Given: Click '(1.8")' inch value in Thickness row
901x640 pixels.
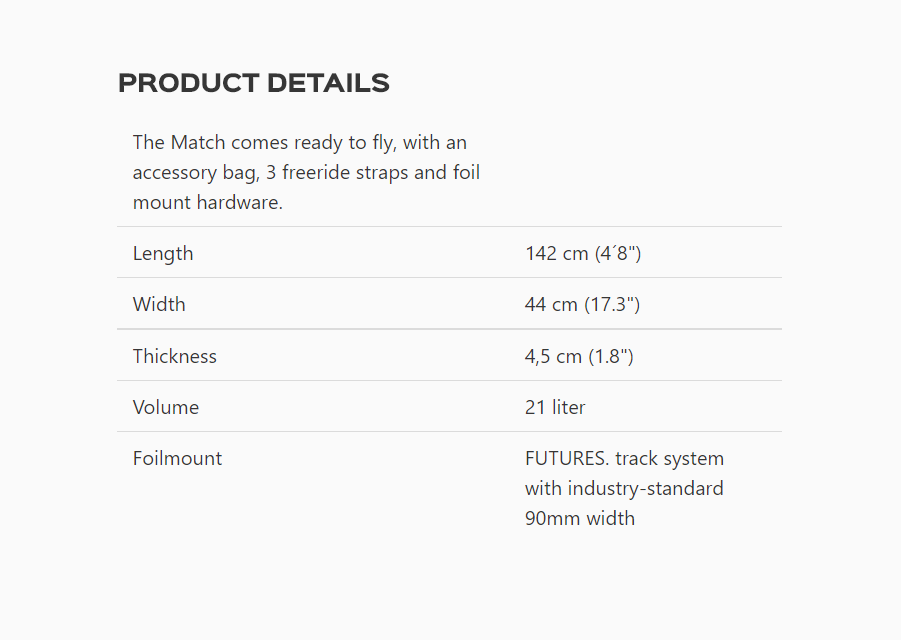Looking at the screenshot, I should pyautogui.click(x=611, y=356).
